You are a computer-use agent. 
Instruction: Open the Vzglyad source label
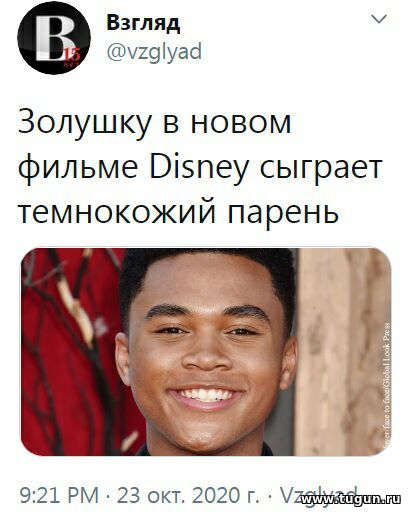318,495
